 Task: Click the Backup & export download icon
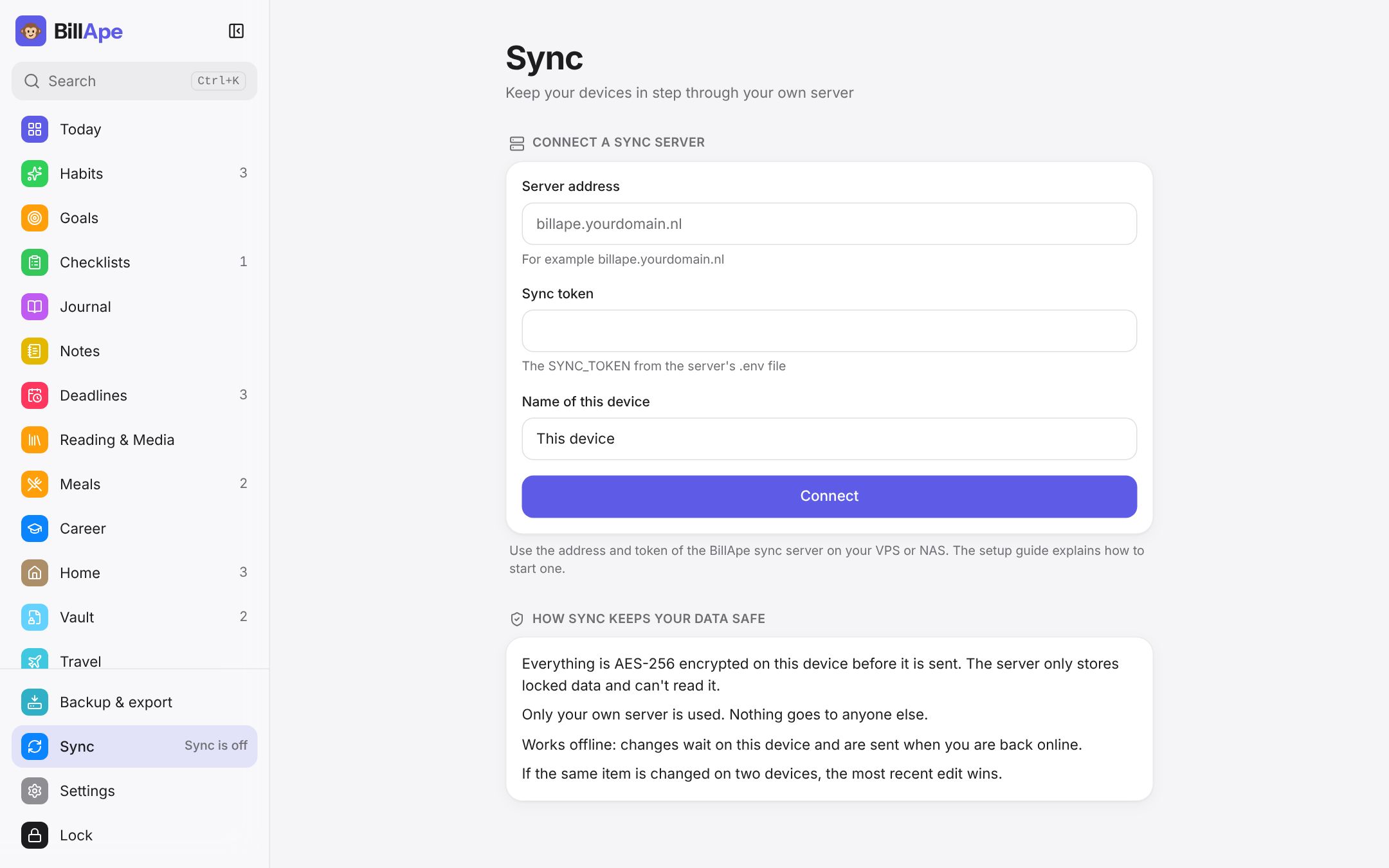35,702
